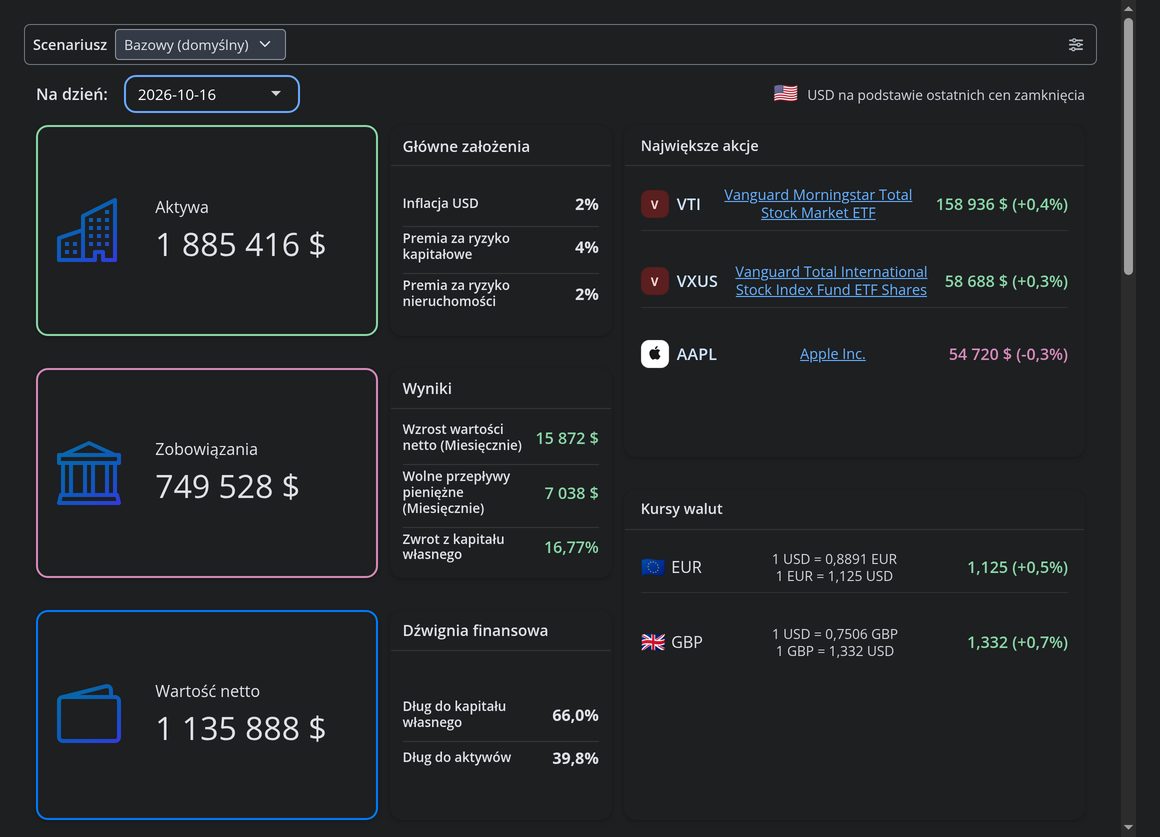Click the 'Największe akcje' heading
1160x837 pixels.
coord(699,146)
